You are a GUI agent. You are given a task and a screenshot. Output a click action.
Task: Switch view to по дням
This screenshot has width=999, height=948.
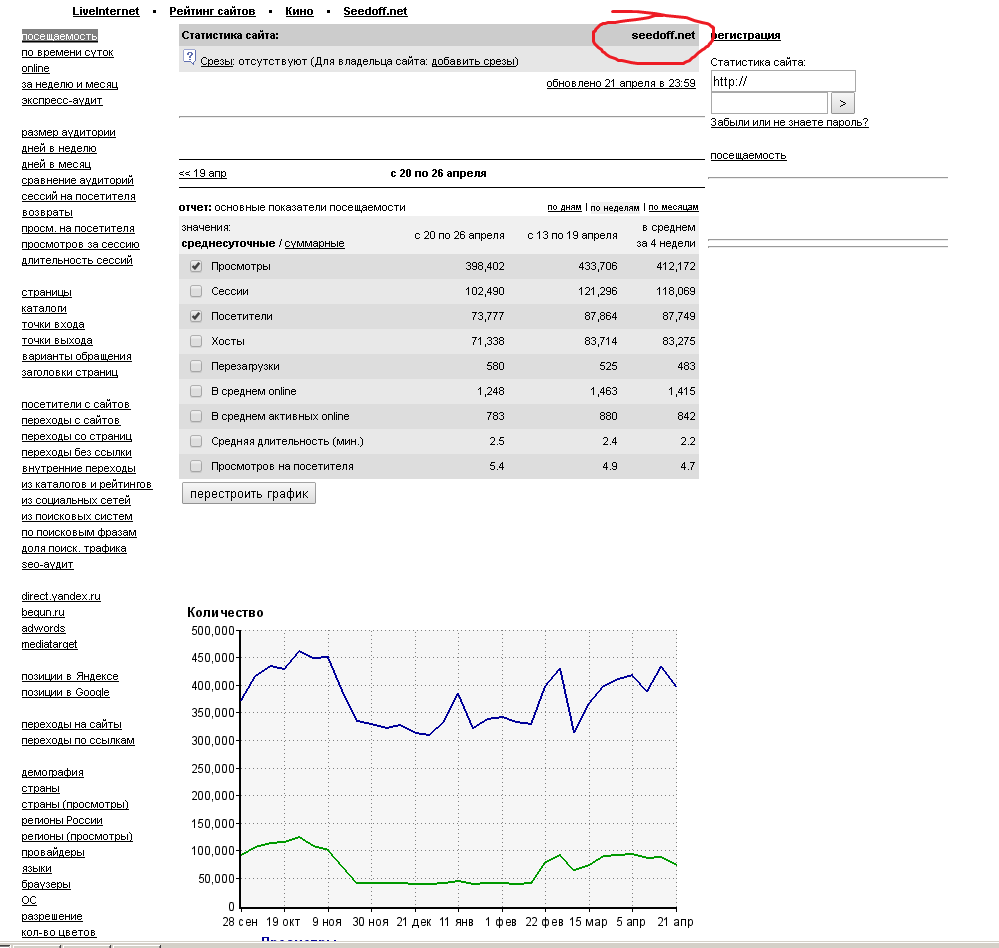564,207
